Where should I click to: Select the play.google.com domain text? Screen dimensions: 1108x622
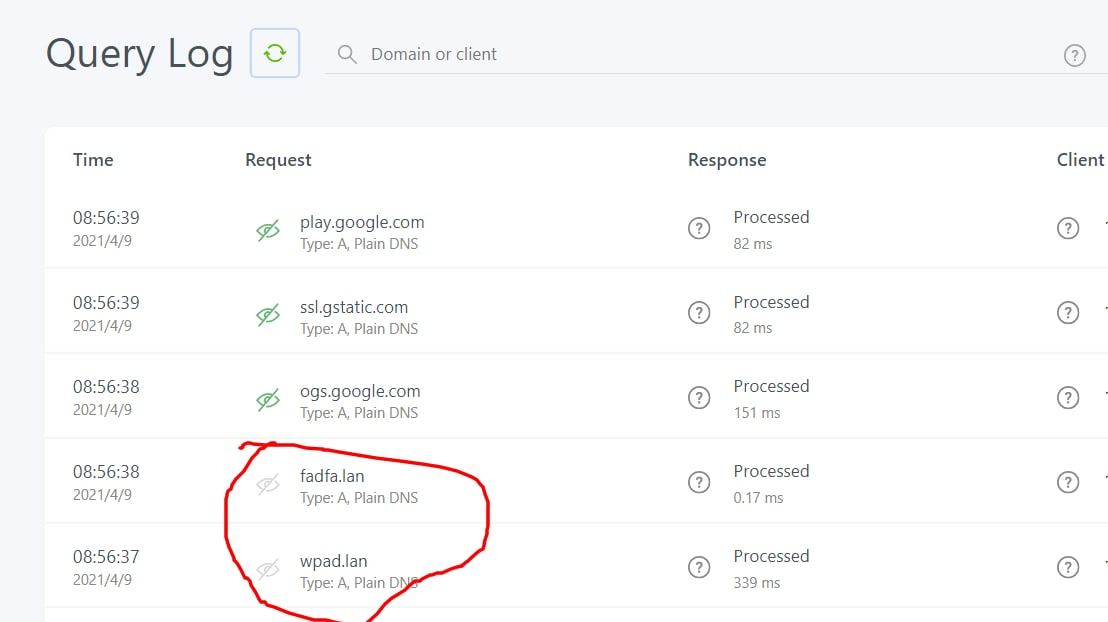(362, 223)
